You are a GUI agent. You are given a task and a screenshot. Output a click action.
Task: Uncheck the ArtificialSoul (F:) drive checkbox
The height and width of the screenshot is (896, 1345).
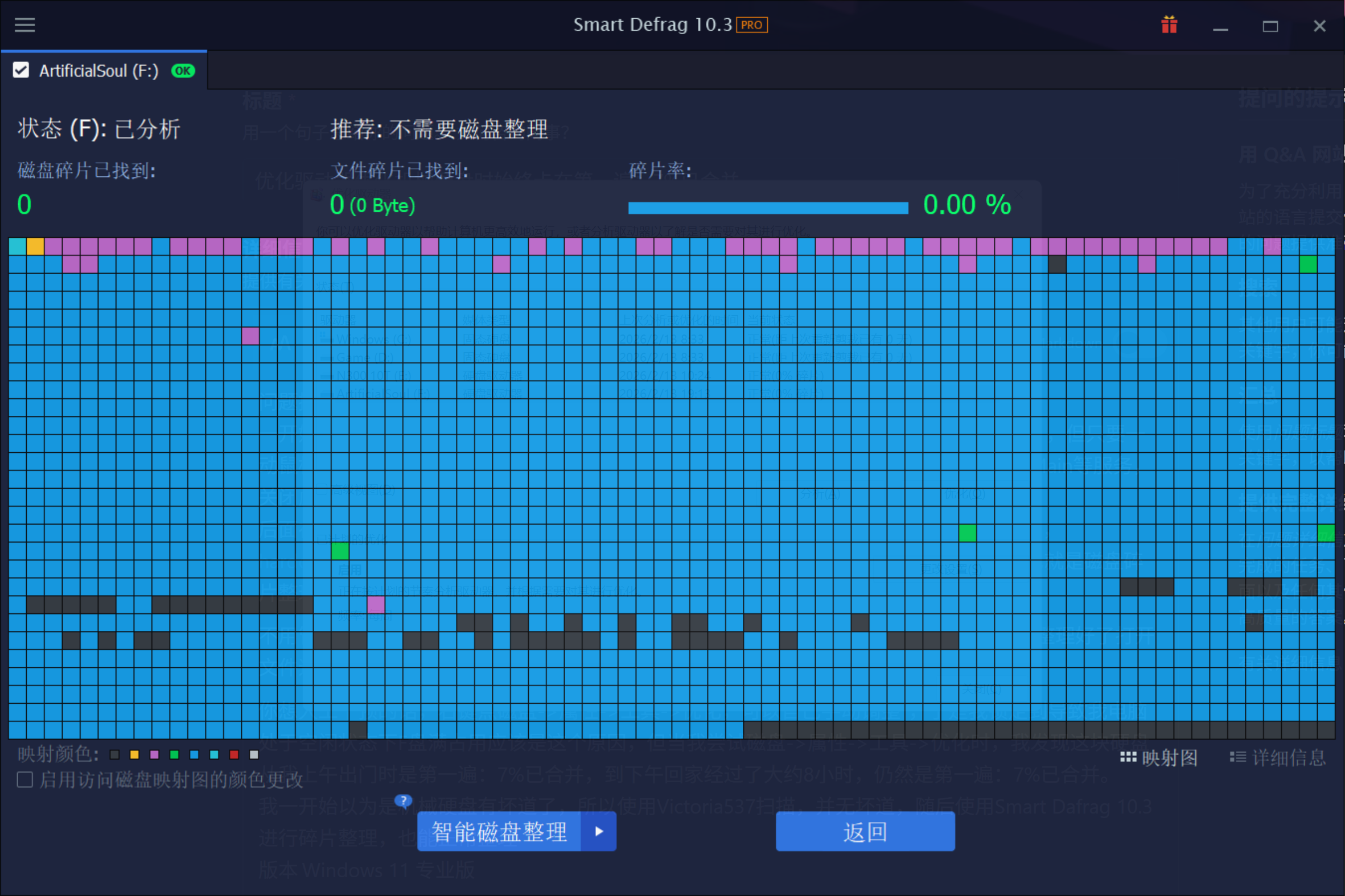point(21,70)
